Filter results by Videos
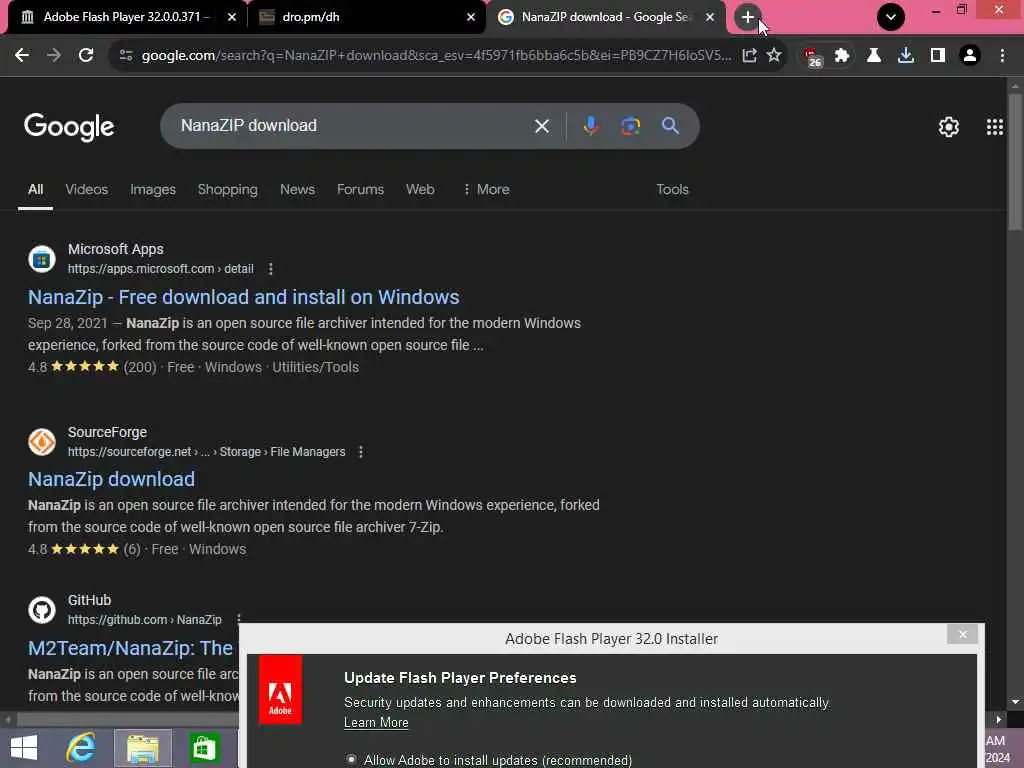 pos(86,189)
